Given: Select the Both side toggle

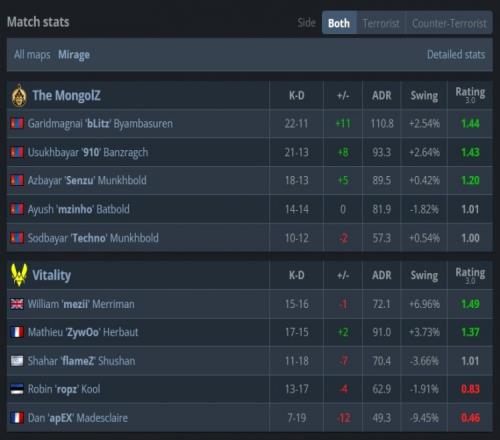Looking at the screenshot, I should point(339,23).
